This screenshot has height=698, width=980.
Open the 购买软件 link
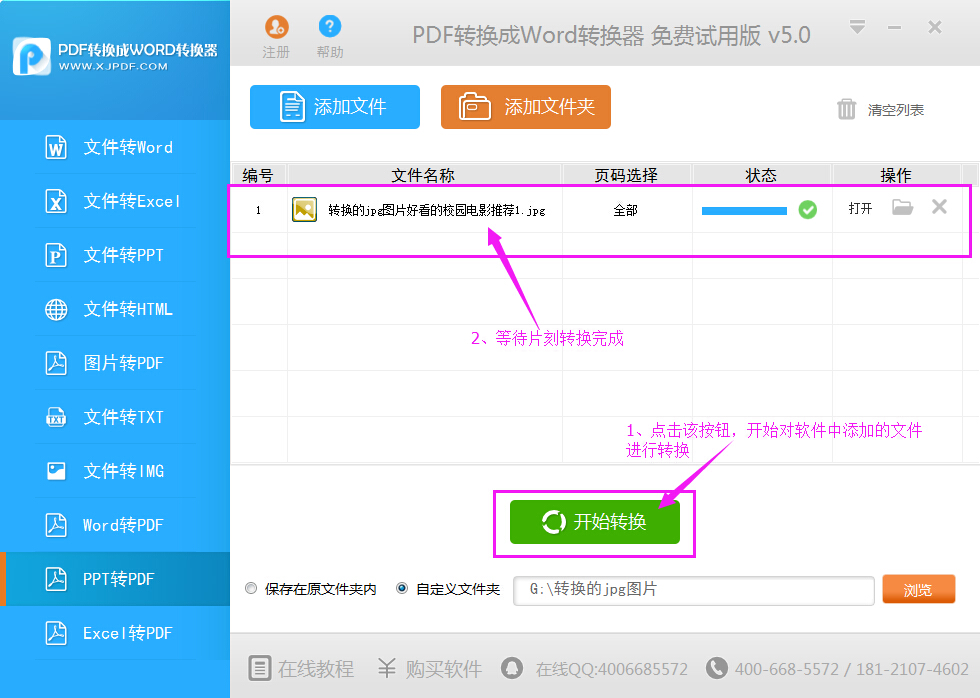click(444, 669)
